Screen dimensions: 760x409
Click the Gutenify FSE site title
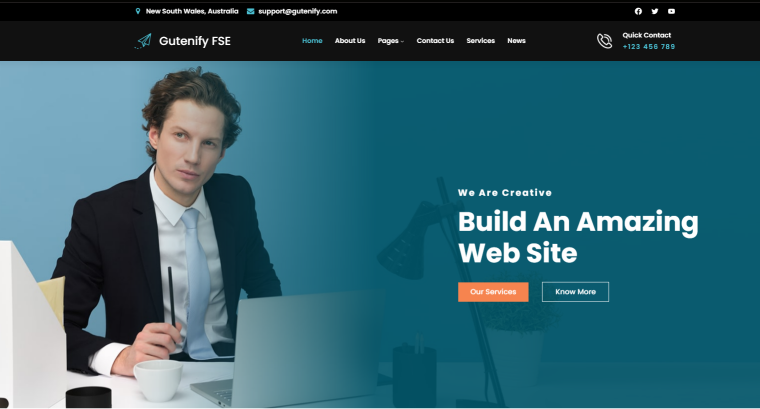[195, 41]
